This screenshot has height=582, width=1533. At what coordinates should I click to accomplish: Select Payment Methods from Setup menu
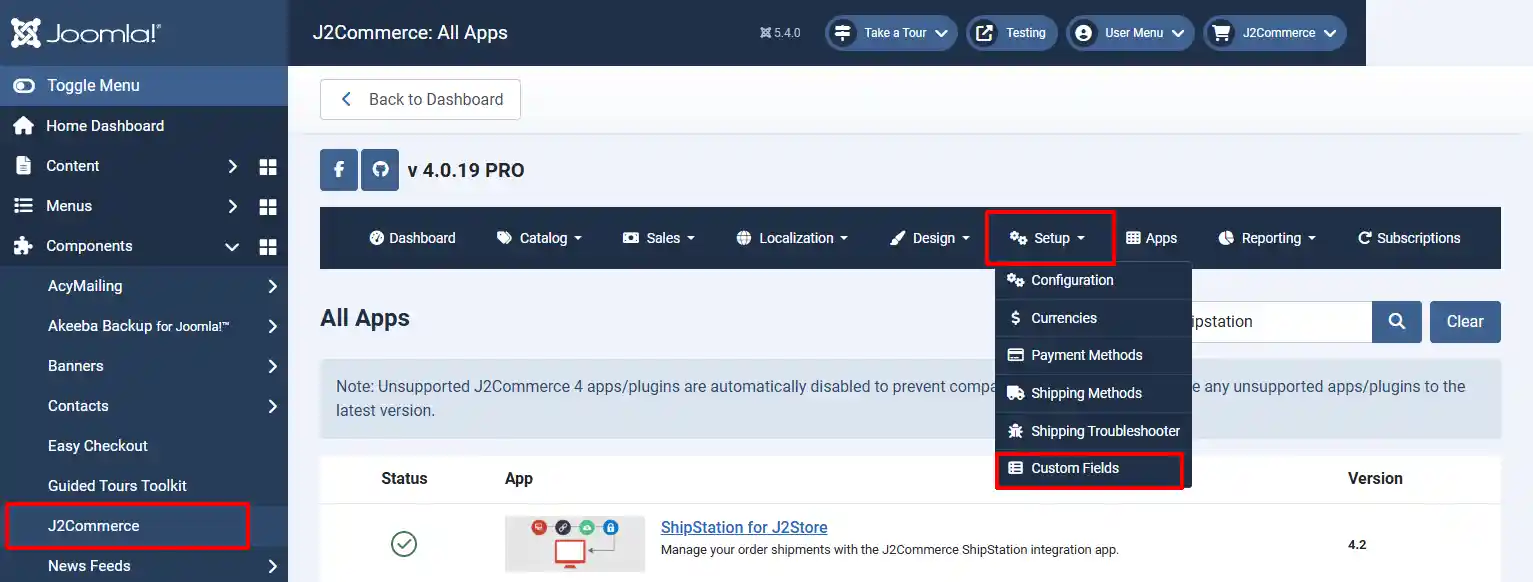pos(1093,355)
